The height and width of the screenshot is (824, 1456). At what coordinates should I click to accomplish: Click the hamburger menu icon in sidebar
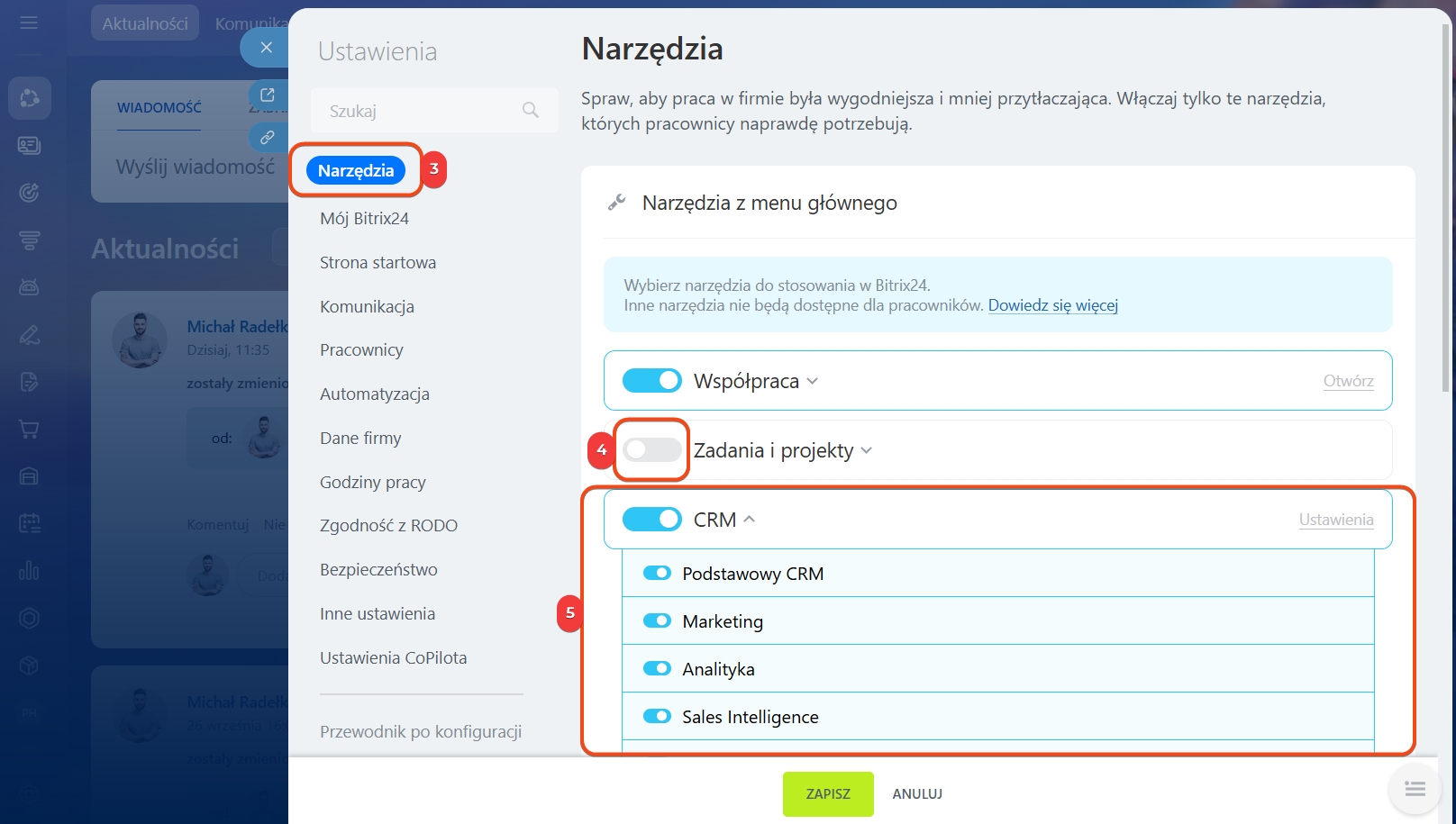coord(29,23)
